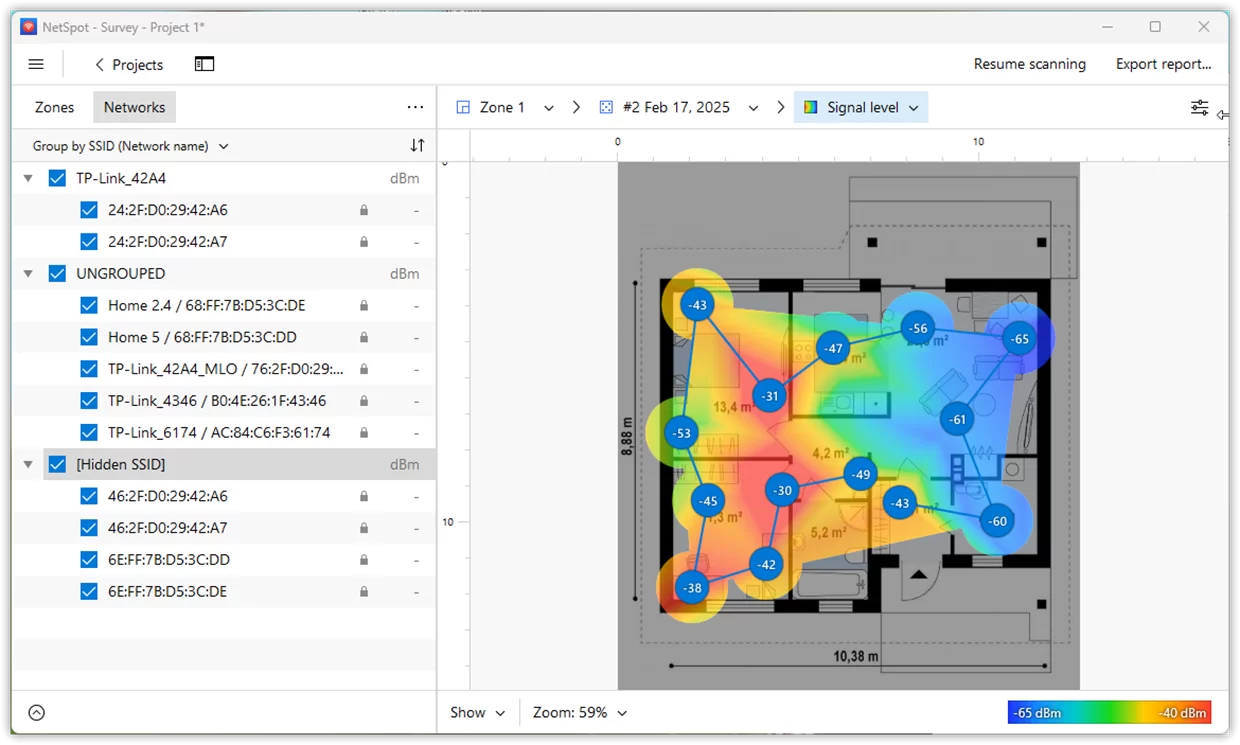
Task: Select the Home 5 / 68:FF:7B:D5:3C:DD row
Action: 225,337
